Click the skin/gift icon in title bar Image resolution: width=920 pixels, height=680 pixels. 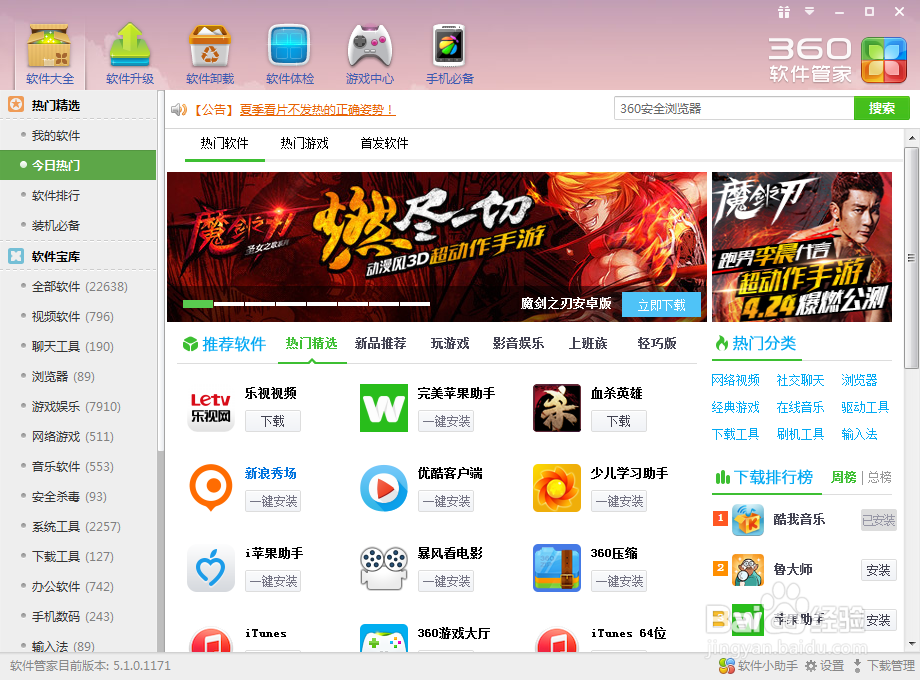(x=784, y=12)
